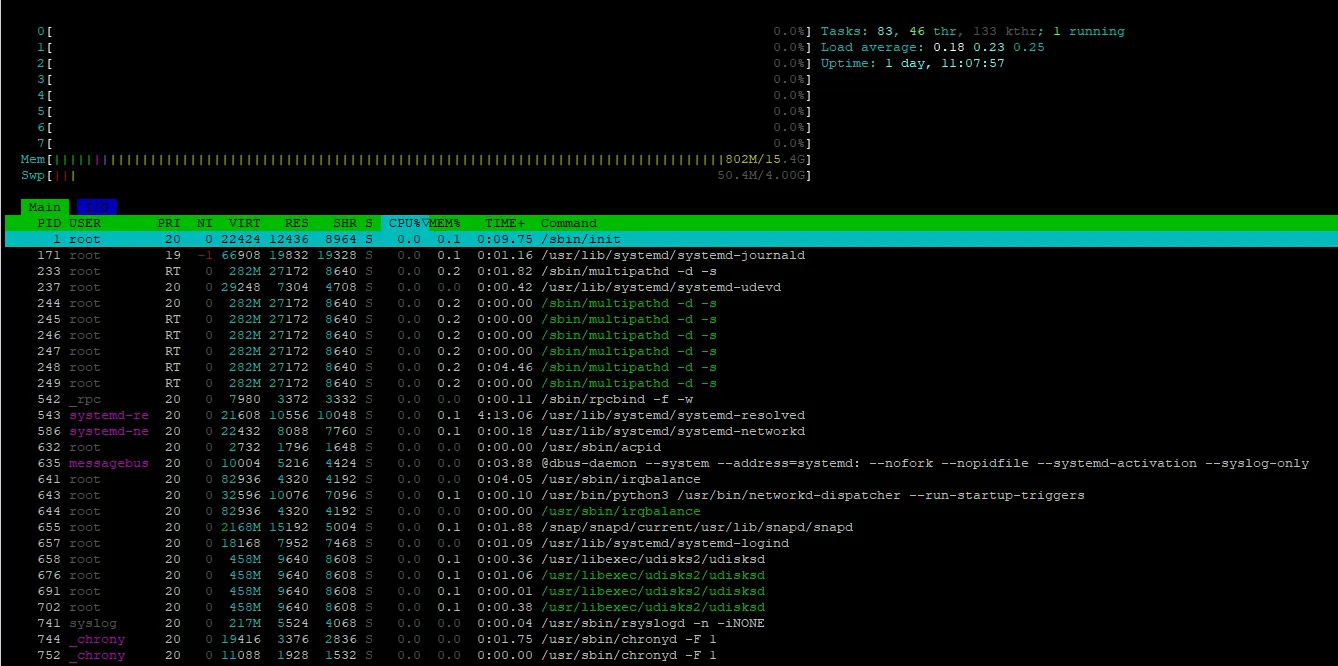
Task: Sort by the PRI column header
Action: [x=169, y=223]
